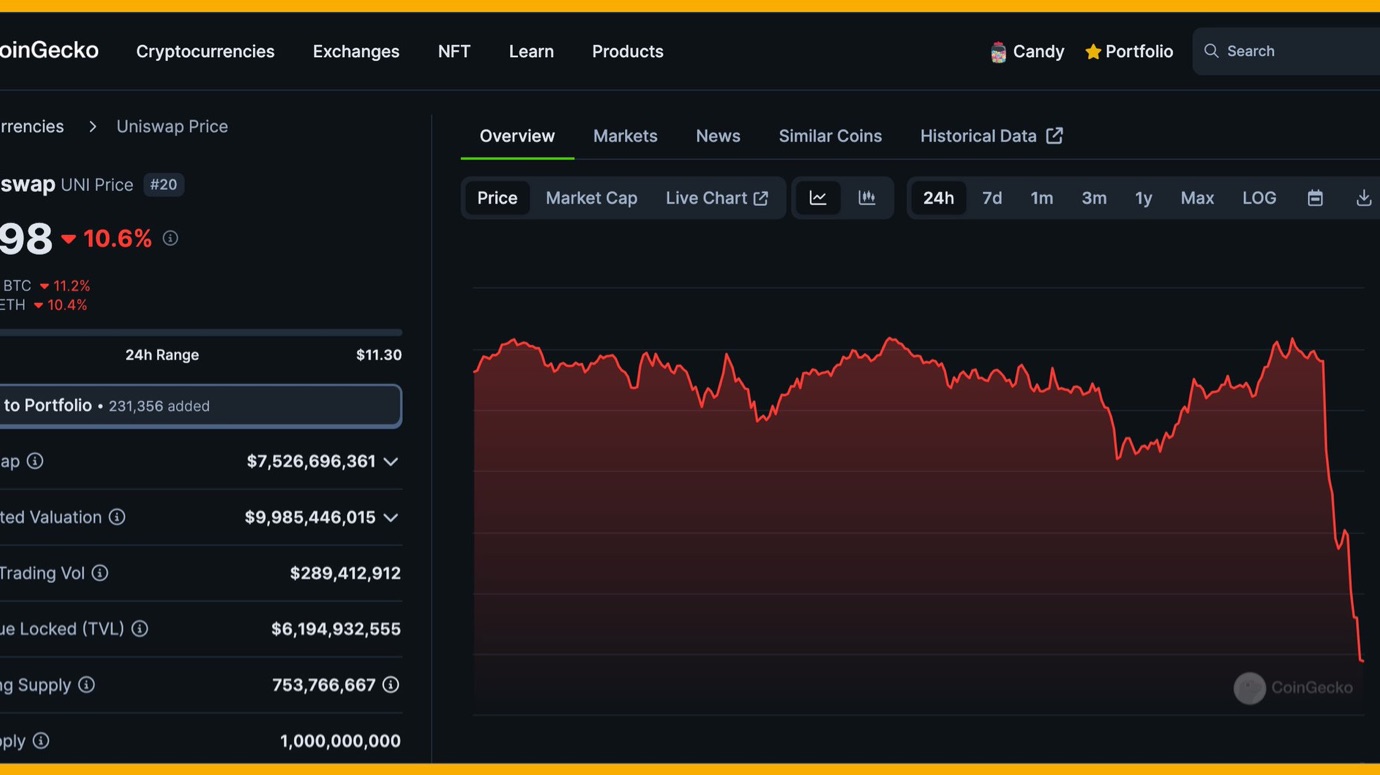Expand the $7,526,696,361 market cap chevron
This screenshot has width=1380, height=775.
tap(391, 461)
